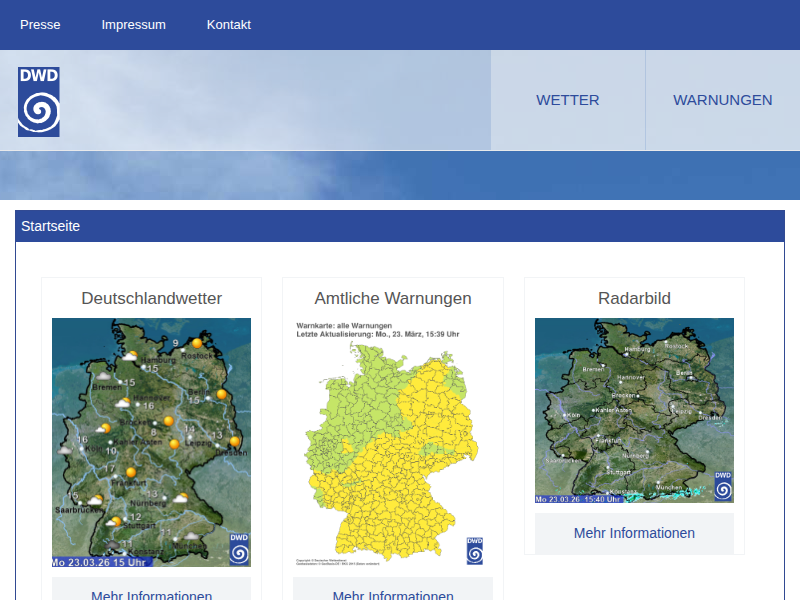
Task: Click Mehr Informationen under Deutschlandwetter
Action: point(151,596)
